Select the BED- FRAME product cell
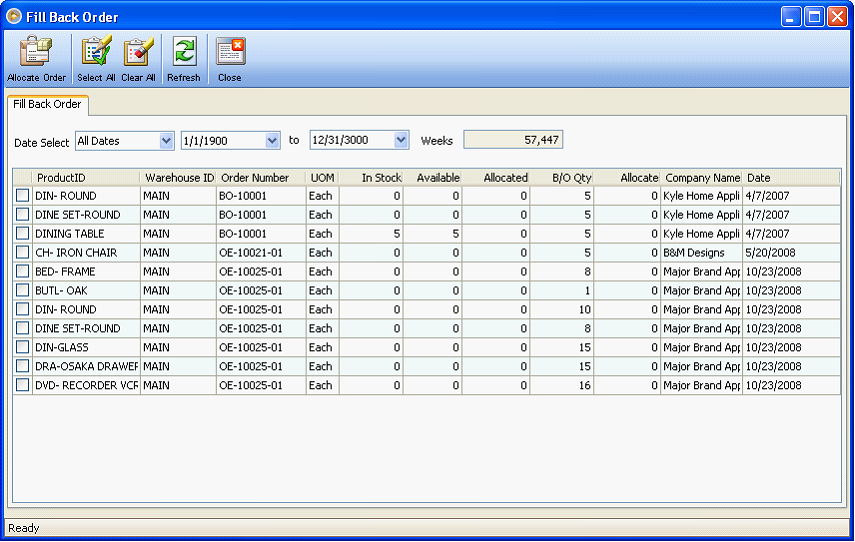 [x=86, y=272]
